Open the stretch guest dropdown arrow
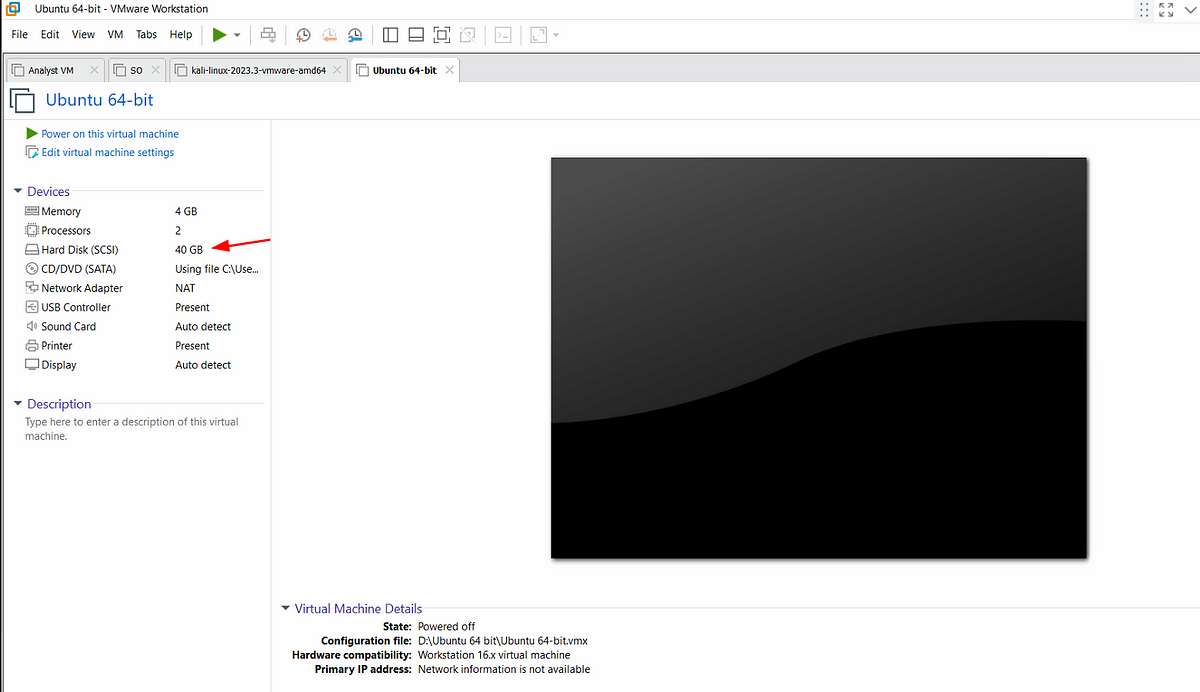 coord(556,35)
